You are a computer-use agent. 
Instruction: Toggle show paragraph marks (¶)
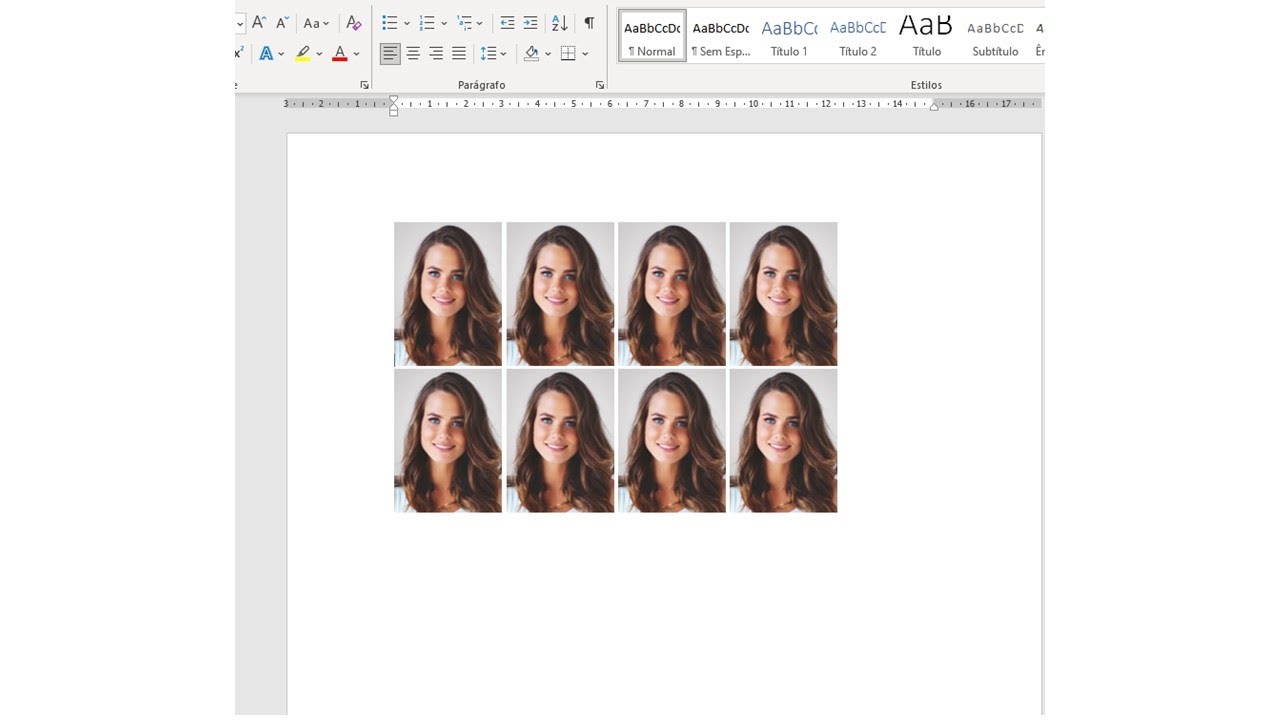tap(589, 22)
